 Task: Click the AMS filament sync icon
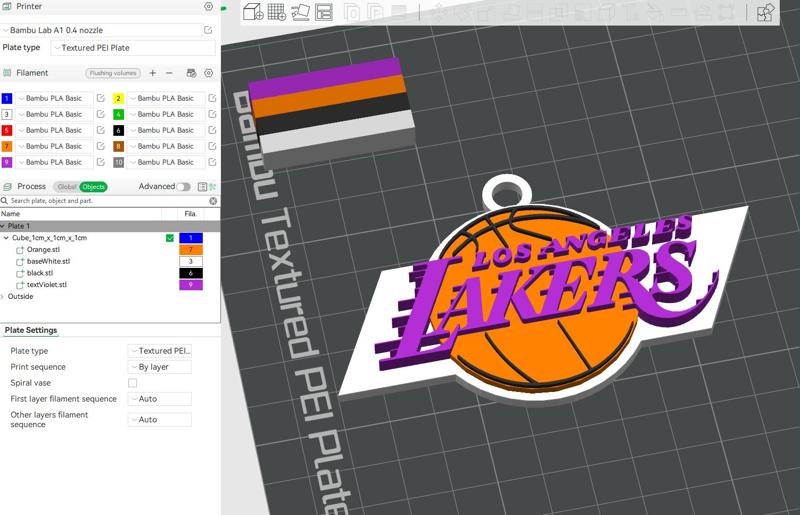coord(191,73)
